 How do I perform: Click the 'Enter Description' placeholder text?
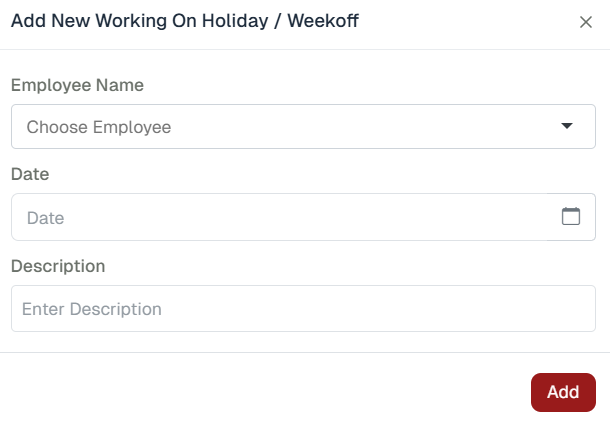point(92,309)
